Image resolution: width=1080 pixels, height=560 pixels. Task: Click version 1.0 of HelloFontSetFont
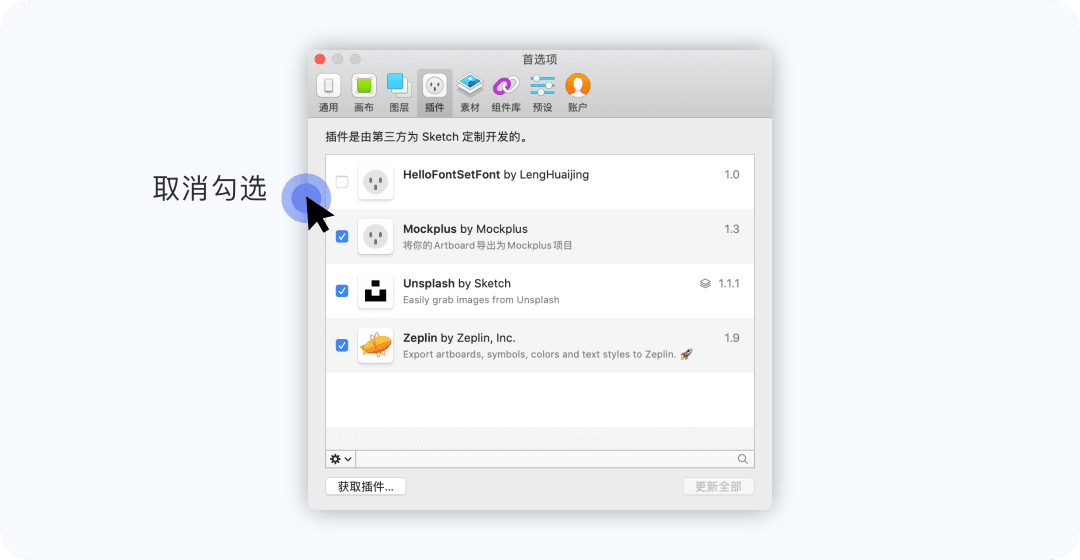click(x=731, y=175)
